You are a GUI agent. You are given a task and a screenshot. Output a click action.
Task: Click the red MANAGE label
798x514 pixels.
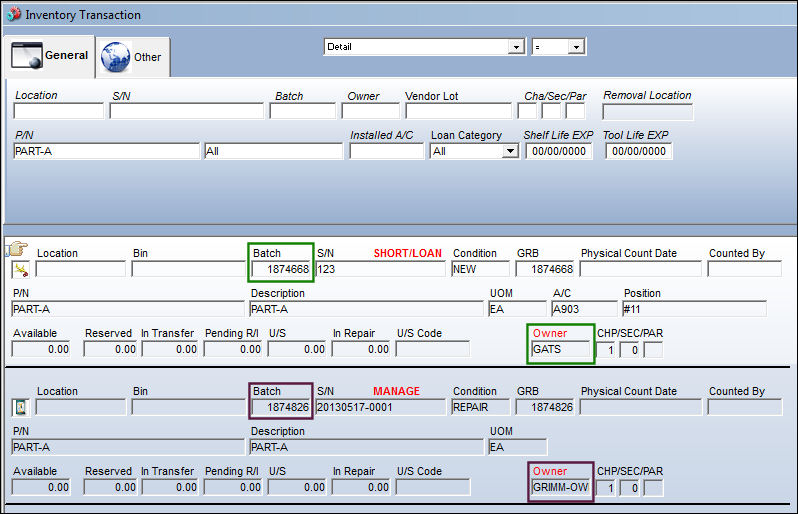click(396, 391)
